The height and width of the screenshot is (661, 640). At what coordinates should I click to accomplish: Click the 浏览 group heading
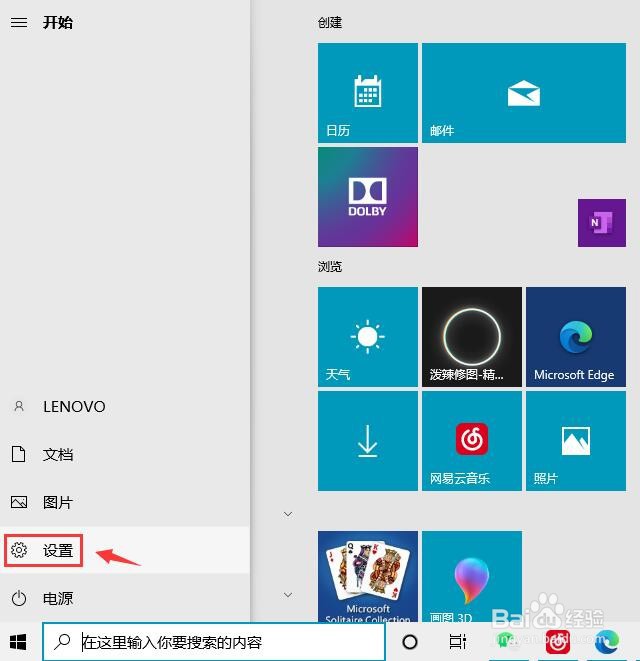point(330,266)
